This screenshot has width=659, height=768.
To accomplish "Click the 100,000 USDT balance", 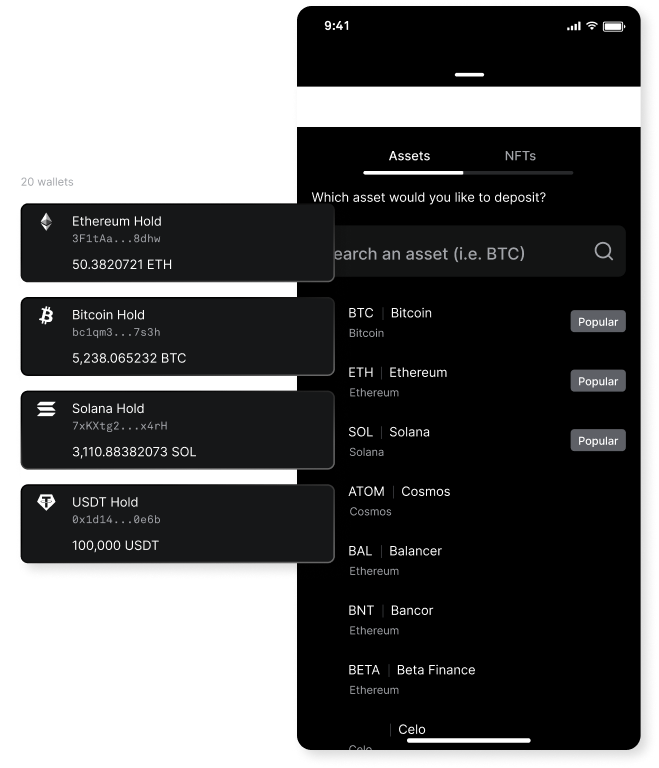I will tap(115, 545).
